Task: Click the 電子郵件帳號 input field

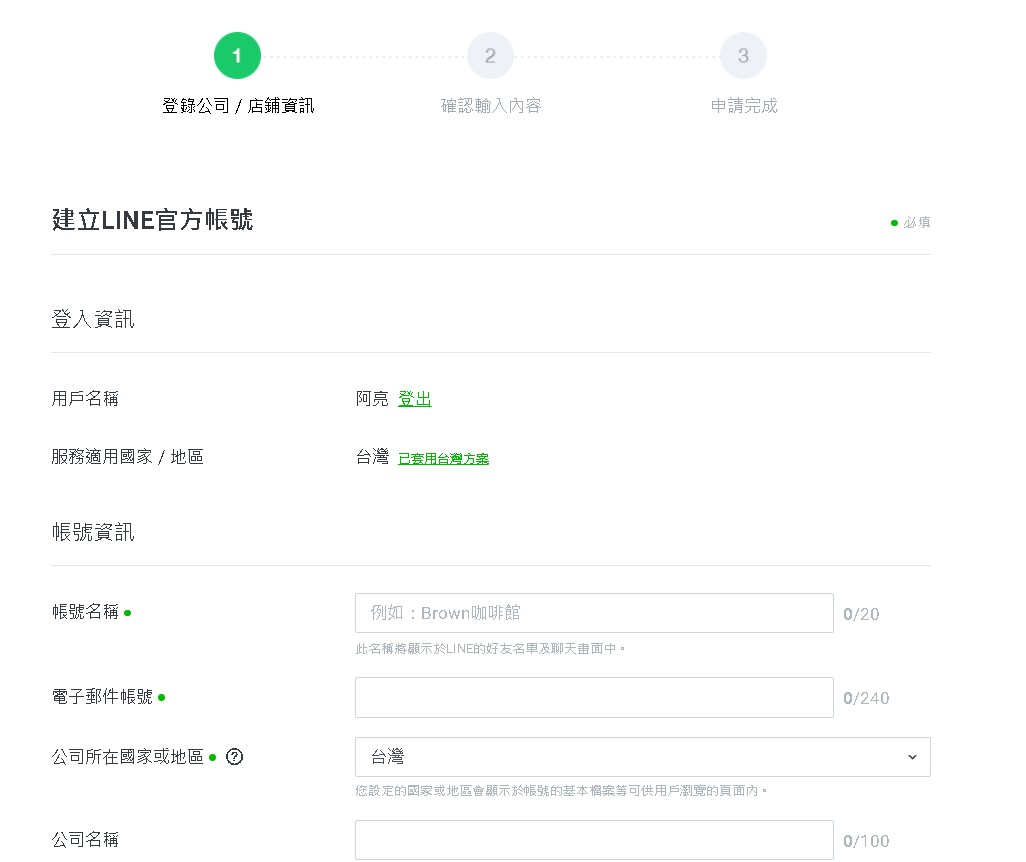Action: tap(593, 697)
